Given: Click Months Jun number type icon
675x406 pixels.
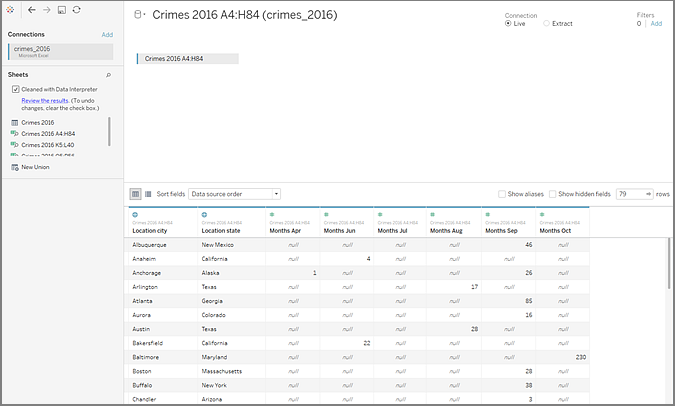Looking at the screenshot, I should point(326,214).
